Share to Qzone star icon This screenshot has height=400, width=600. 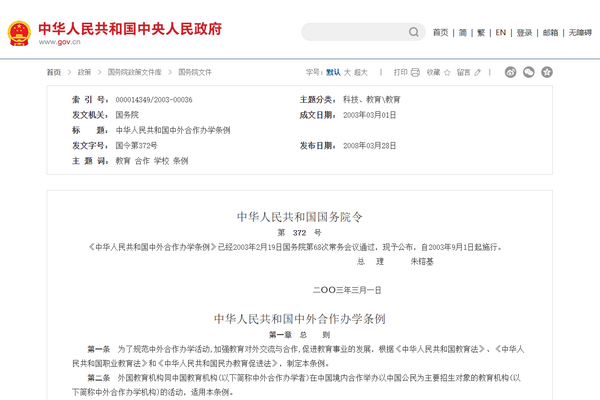pyautogui.click(x=547, y=72)
